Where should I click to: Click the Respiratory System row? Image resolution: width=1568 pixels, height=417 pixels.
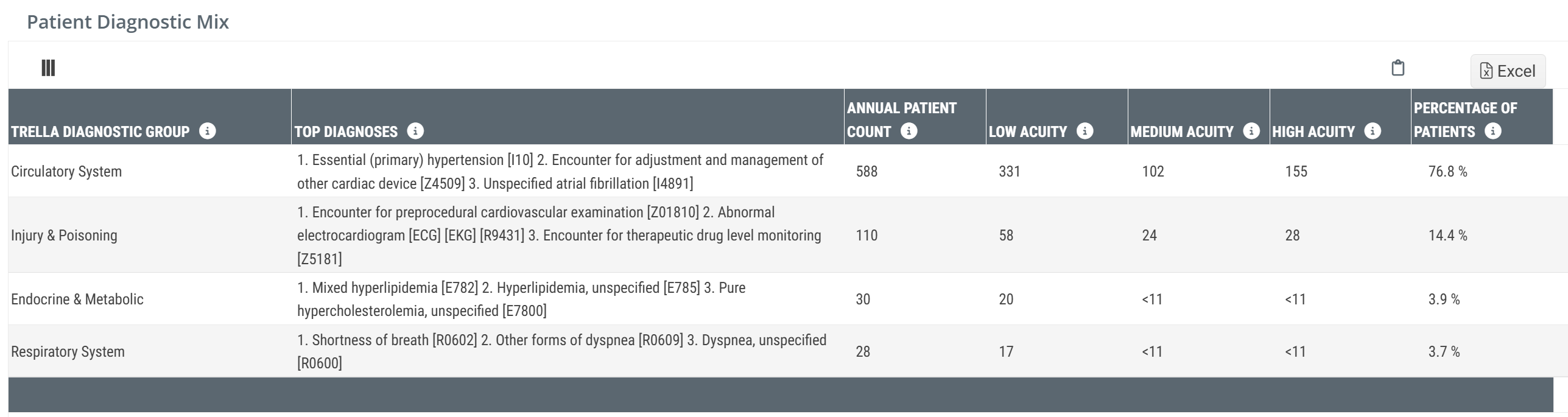[x=68, y=352]
